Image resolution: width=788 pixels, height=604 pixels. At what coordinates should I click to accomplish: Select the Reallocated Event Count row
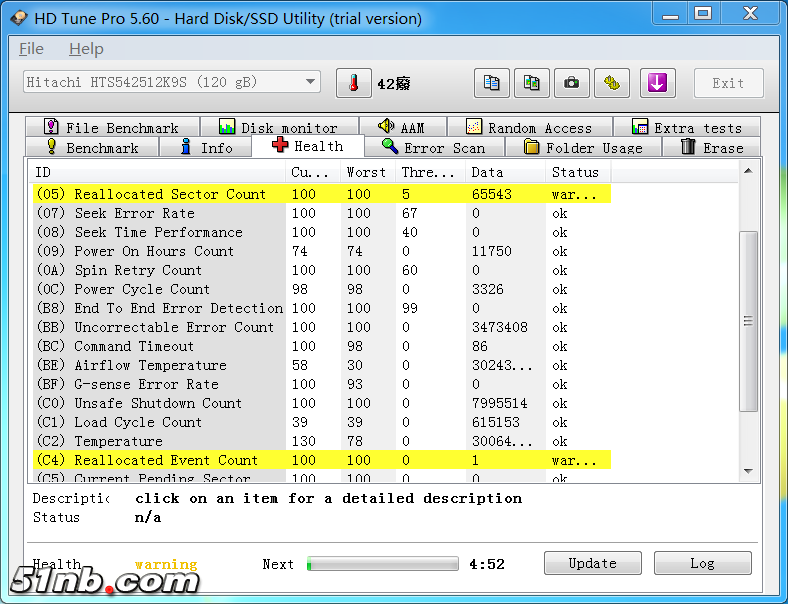(166, 460)
